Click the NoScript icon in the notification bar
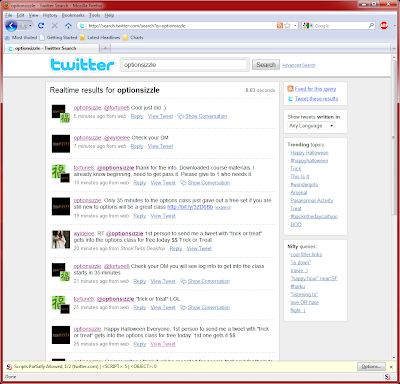The height and width of the screenshot is (384, 400). [9, 367]
